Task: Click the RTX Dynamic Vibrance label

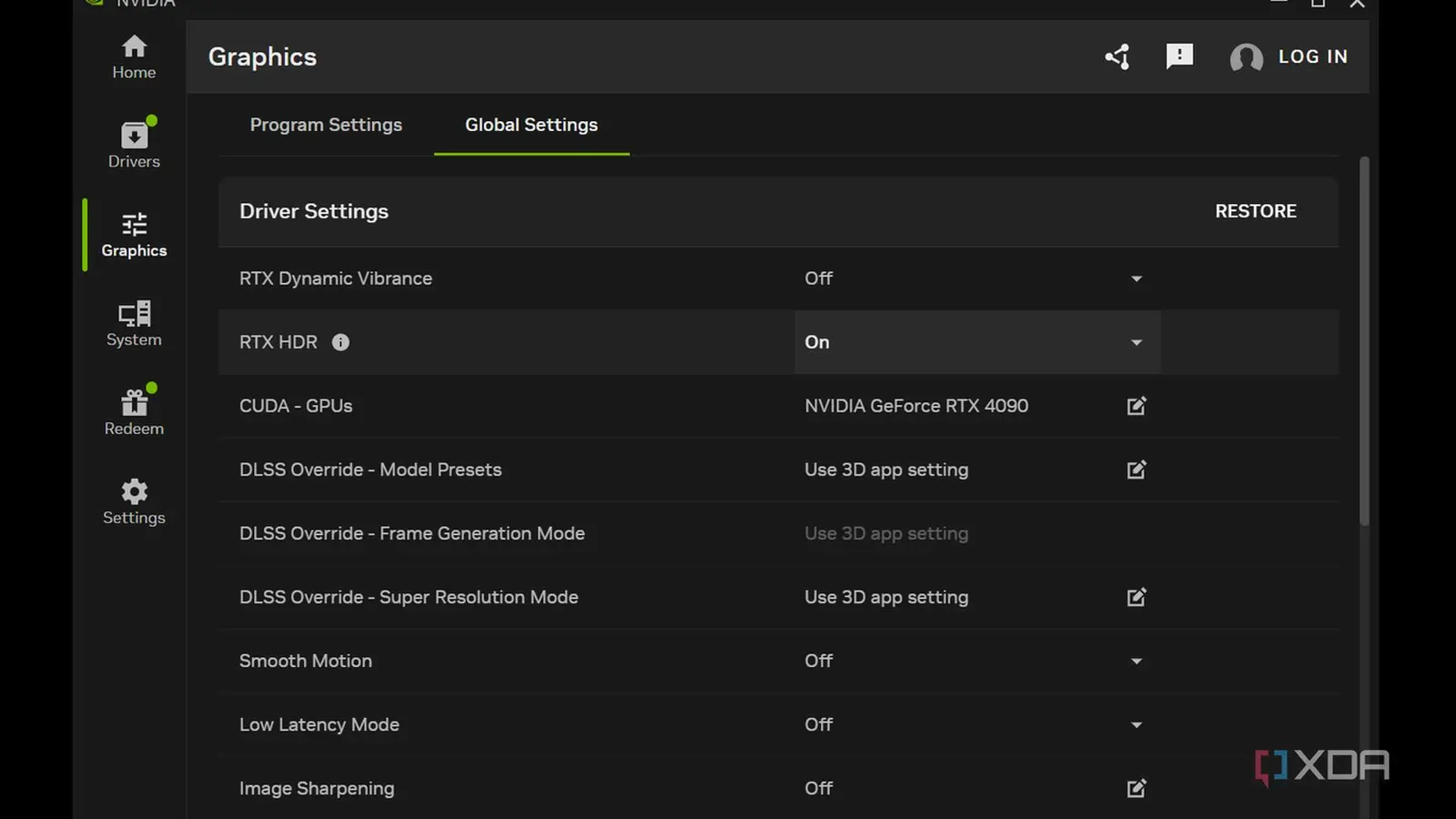Action: 336,278
